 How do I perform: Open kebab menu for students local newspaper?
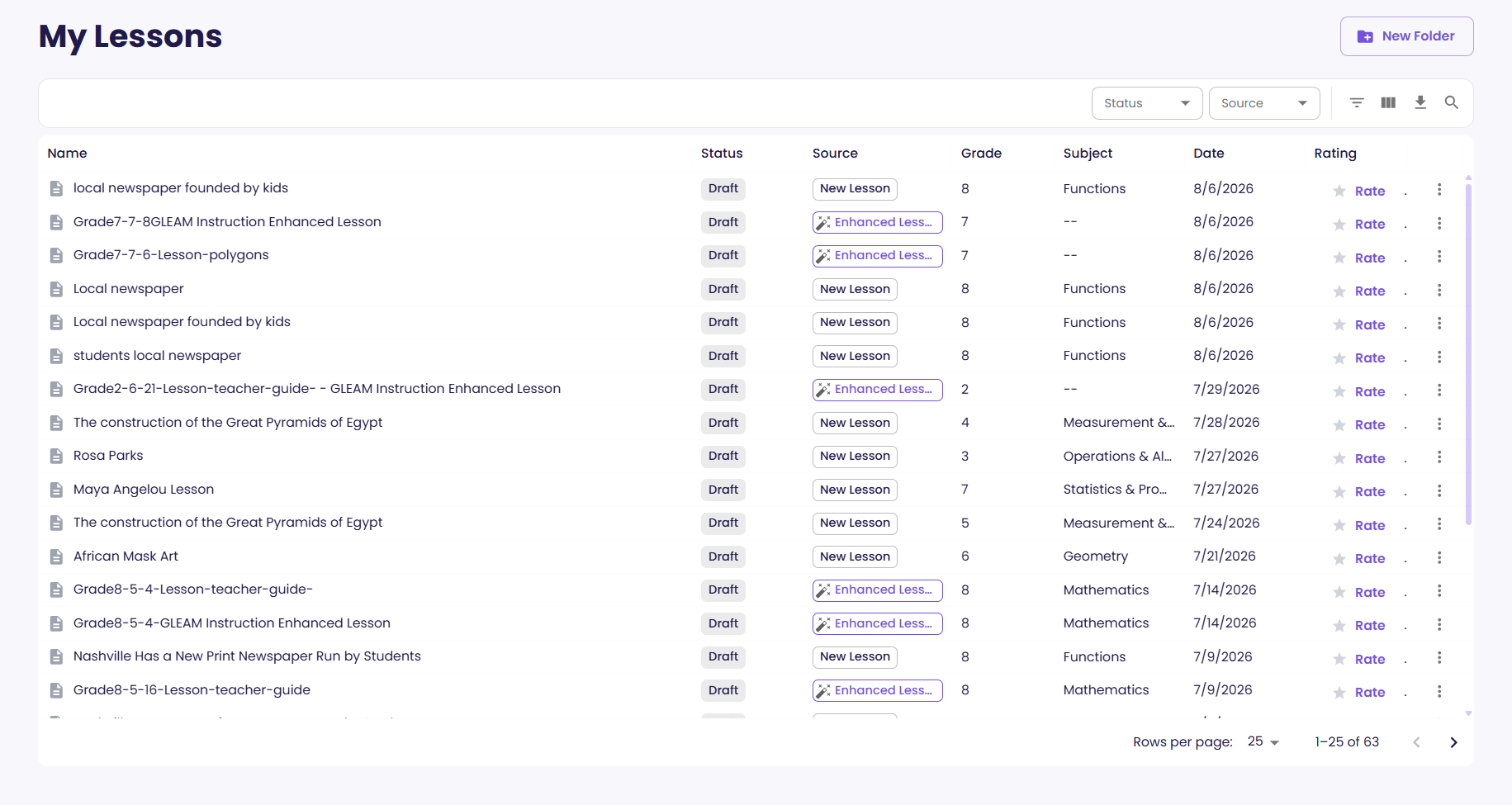pyautogui.click(x=1439, y=357)
